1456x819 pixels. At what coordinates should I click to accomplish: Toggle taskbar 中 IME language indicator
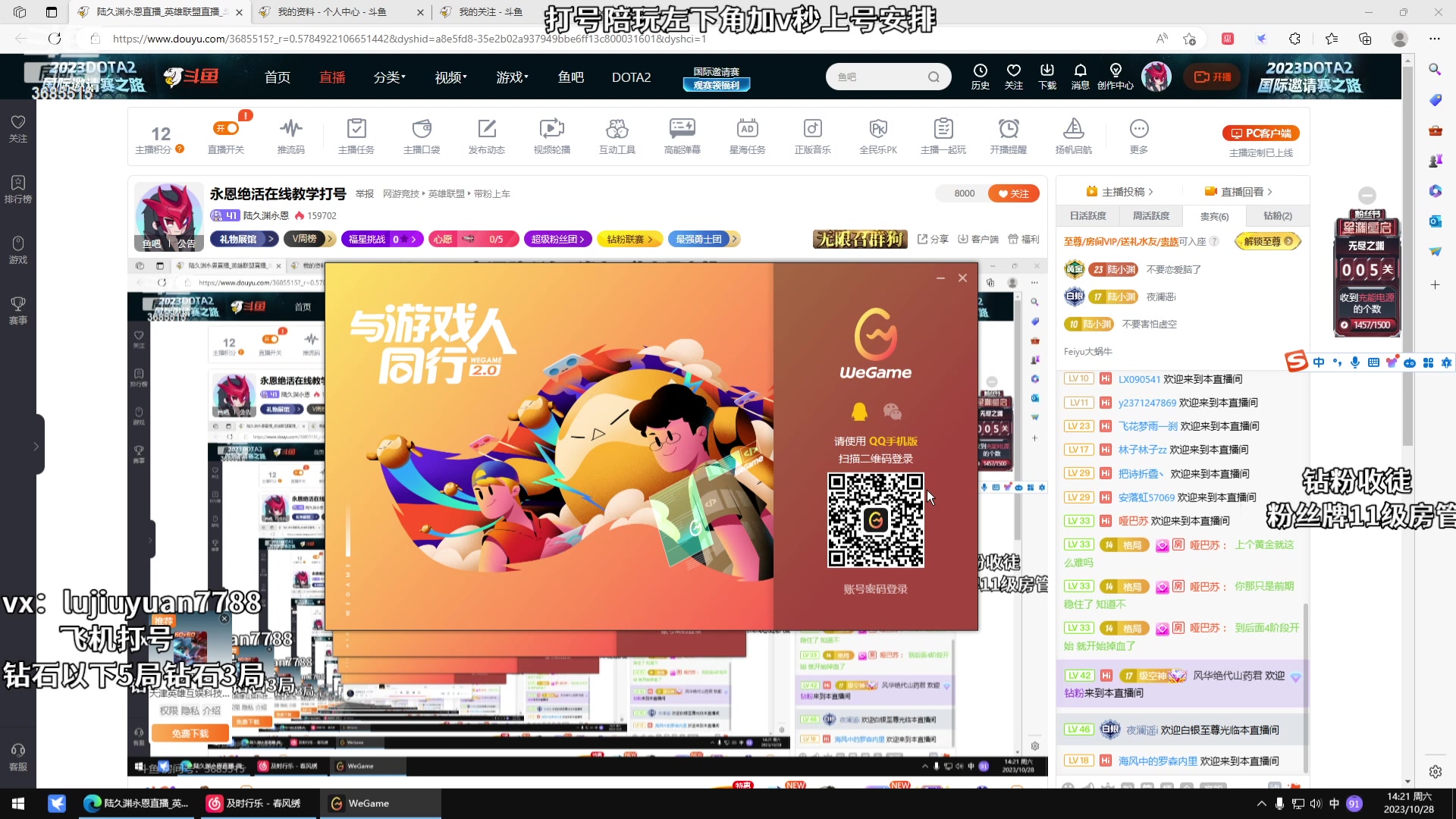(1334, 804)
